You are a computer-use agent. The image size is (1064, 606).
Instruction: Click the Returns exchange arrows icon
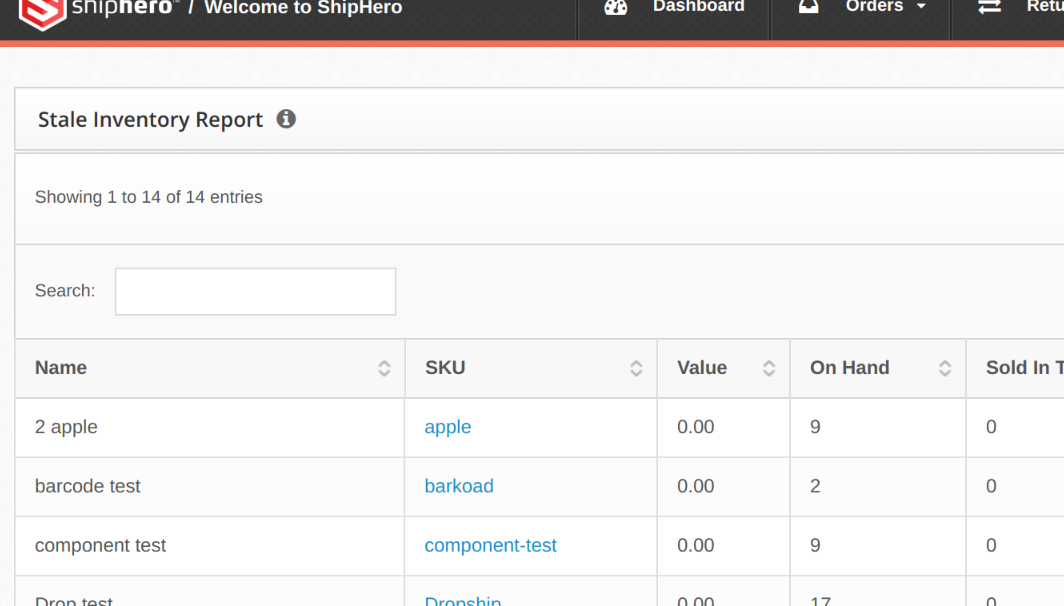pyautogui.click(x=989, y=7)
